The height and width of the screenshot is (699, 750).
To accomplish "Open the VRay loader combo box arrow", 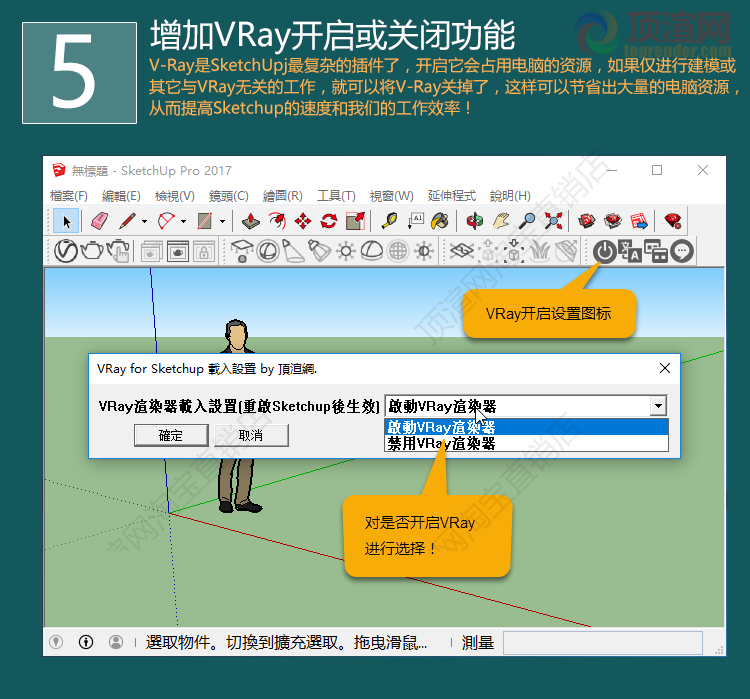I will [x=659, y=406].
